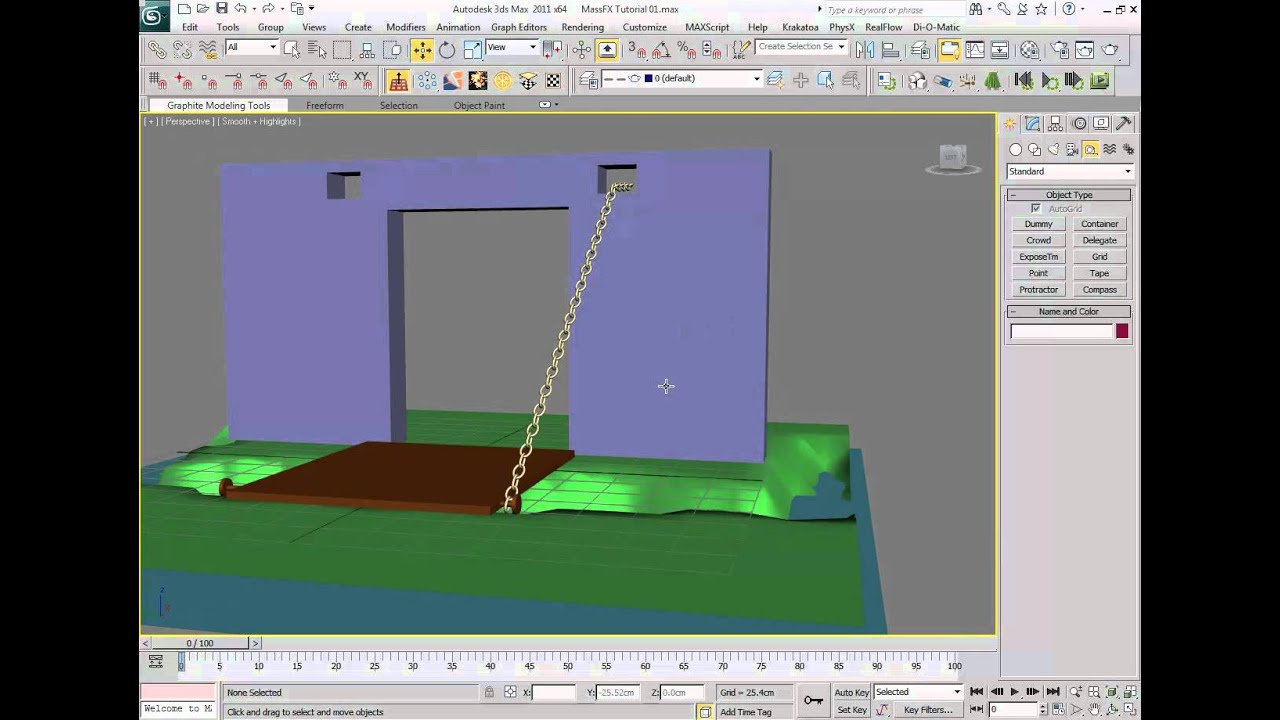Open the Key Filters dialog

point(928,710)
